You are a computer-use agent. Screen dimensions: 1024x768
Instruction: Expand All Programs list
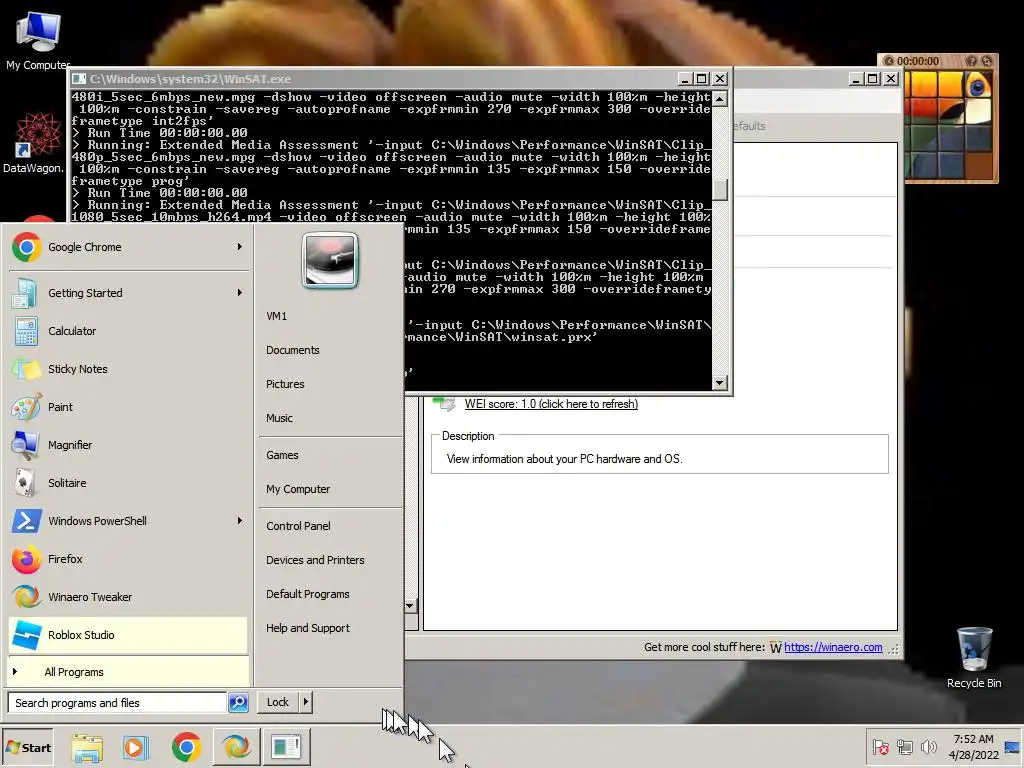click(x=129, y=672)
